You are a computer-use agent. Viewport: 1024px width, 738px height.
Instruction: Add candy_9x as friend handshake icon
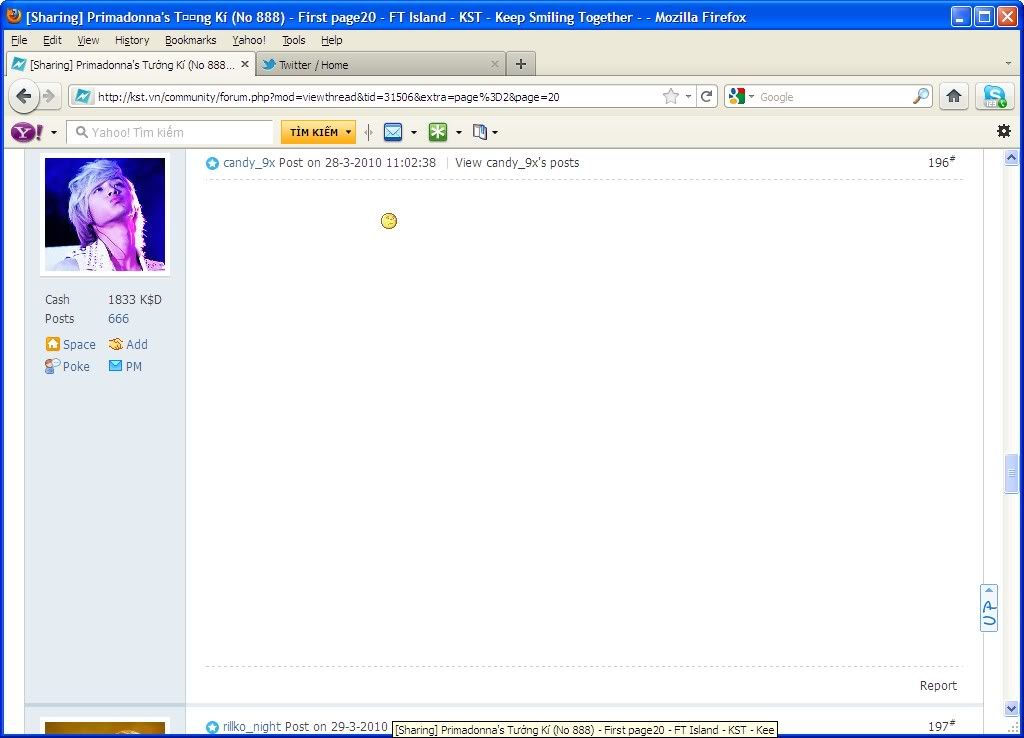click(x=116, y=344)
